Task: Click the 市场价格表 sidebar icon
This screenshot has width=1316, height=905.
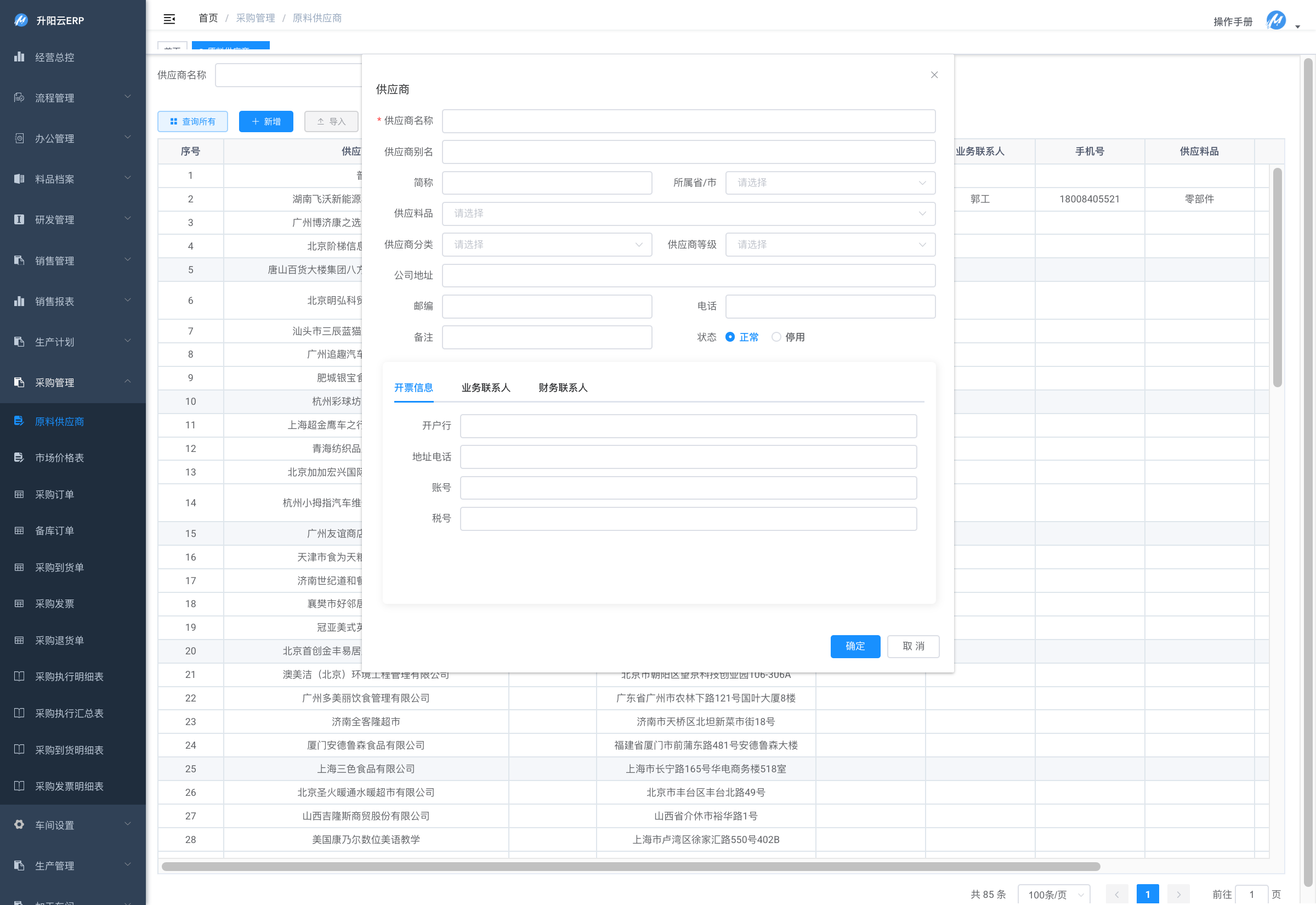Action: pyautogui.click(x=19, y=457)
